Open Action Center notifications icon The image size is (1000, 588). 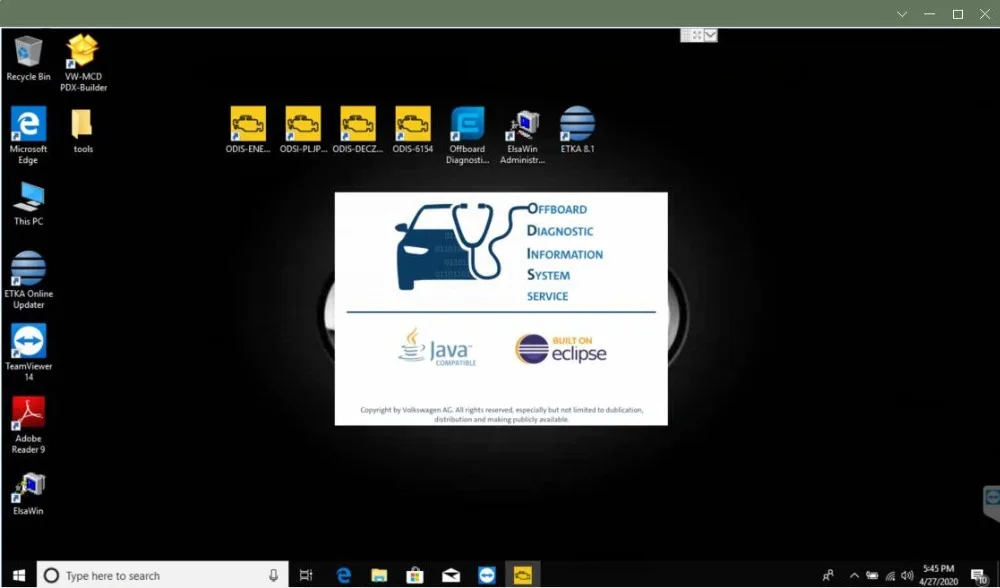pos(978,576)
